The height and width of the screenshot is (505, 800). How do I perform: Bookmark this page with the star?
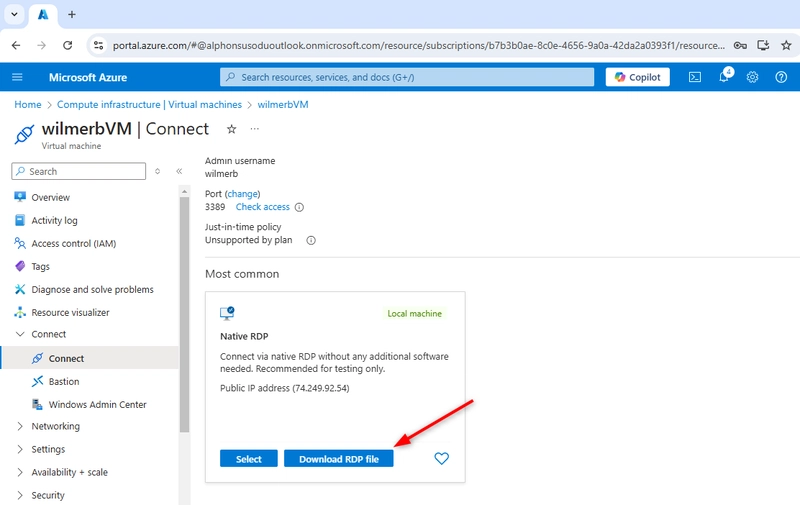click(786, 45)
